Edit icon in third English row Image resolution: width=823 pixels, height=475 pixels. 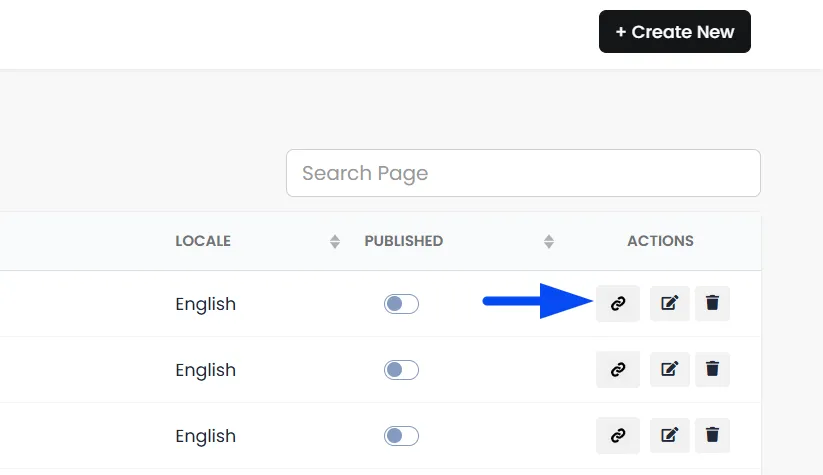click(x=670, y=436)
